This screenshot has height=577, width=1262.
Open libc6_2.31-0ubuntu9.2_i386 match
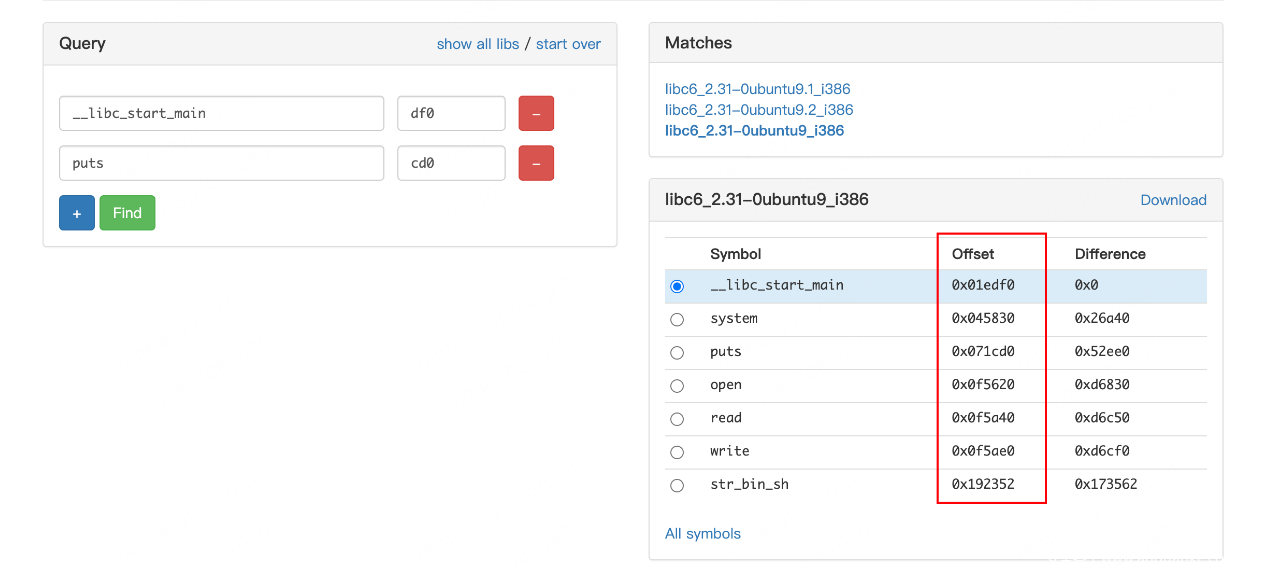click(759, 110)
